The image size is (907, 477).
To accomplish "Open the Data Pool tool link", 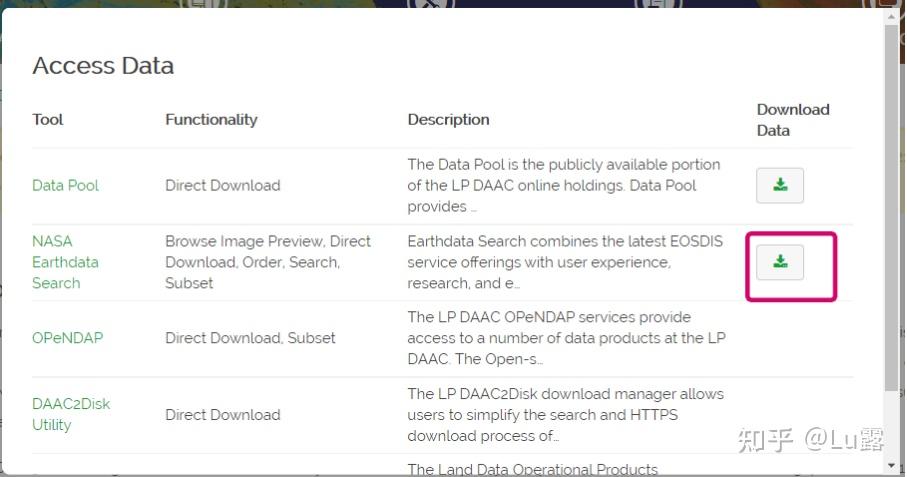I will 65,185.
